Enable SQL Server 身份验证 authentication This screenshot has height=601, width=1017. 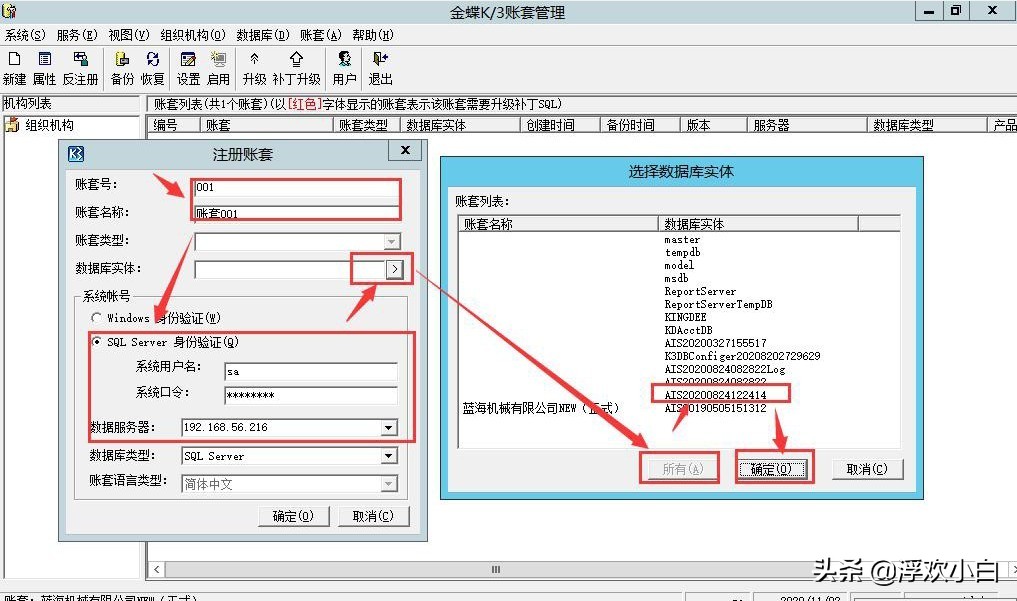(x=97, y=342)
